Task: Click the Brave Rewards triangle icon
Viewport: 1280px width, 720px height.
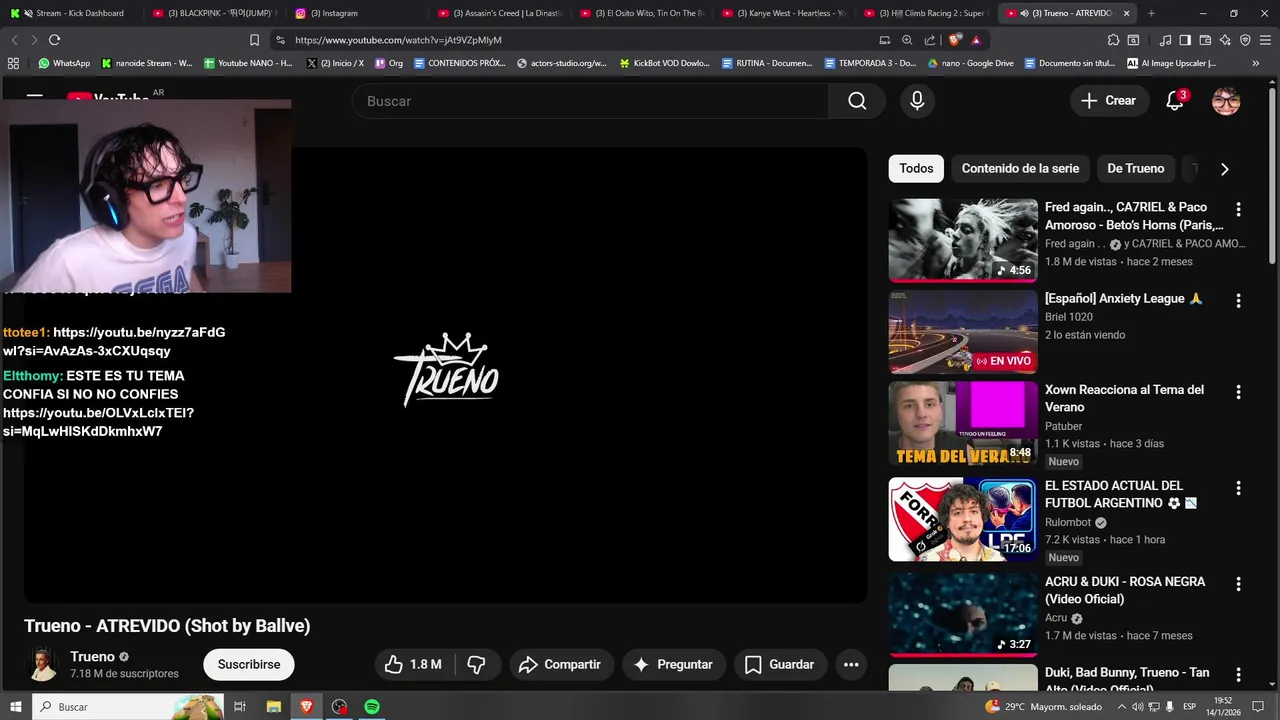Action: 976,40
